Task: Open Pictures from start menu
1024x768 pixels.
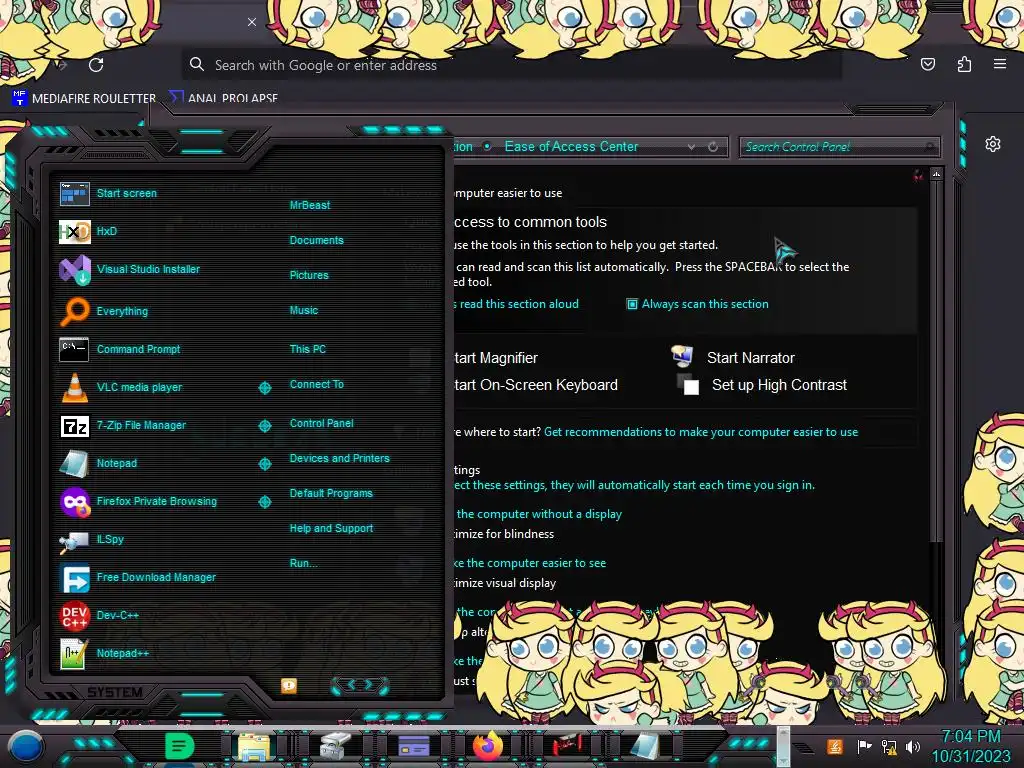Action: 309,276
